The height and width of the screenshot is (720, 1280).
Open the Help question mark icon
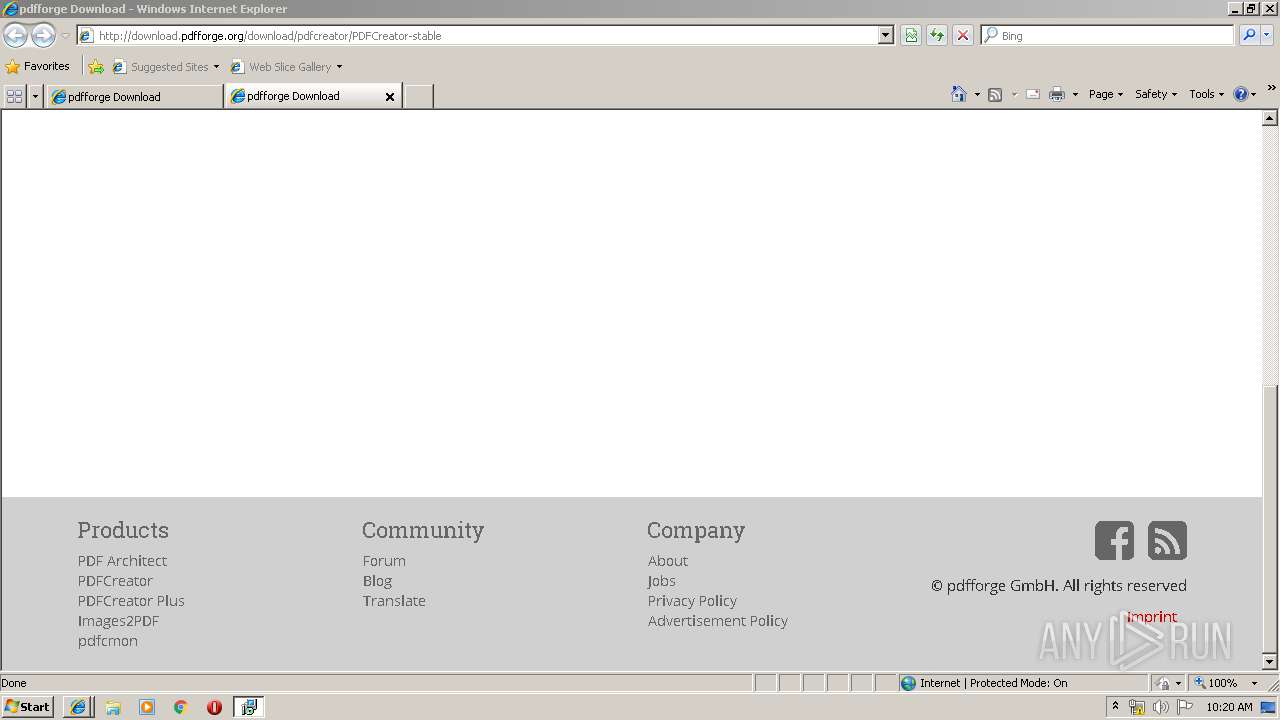[x=1240, y=94]
